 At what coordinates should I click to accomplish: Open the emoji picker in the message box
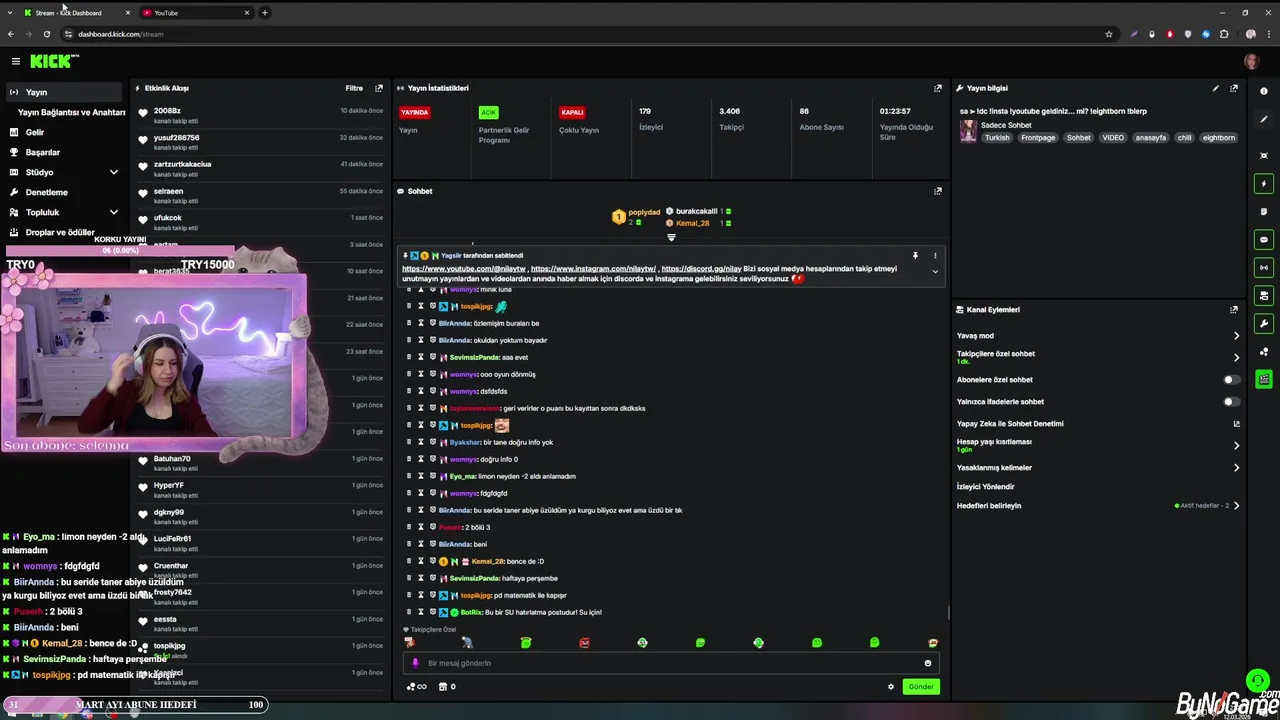click(x=928, y=663)
